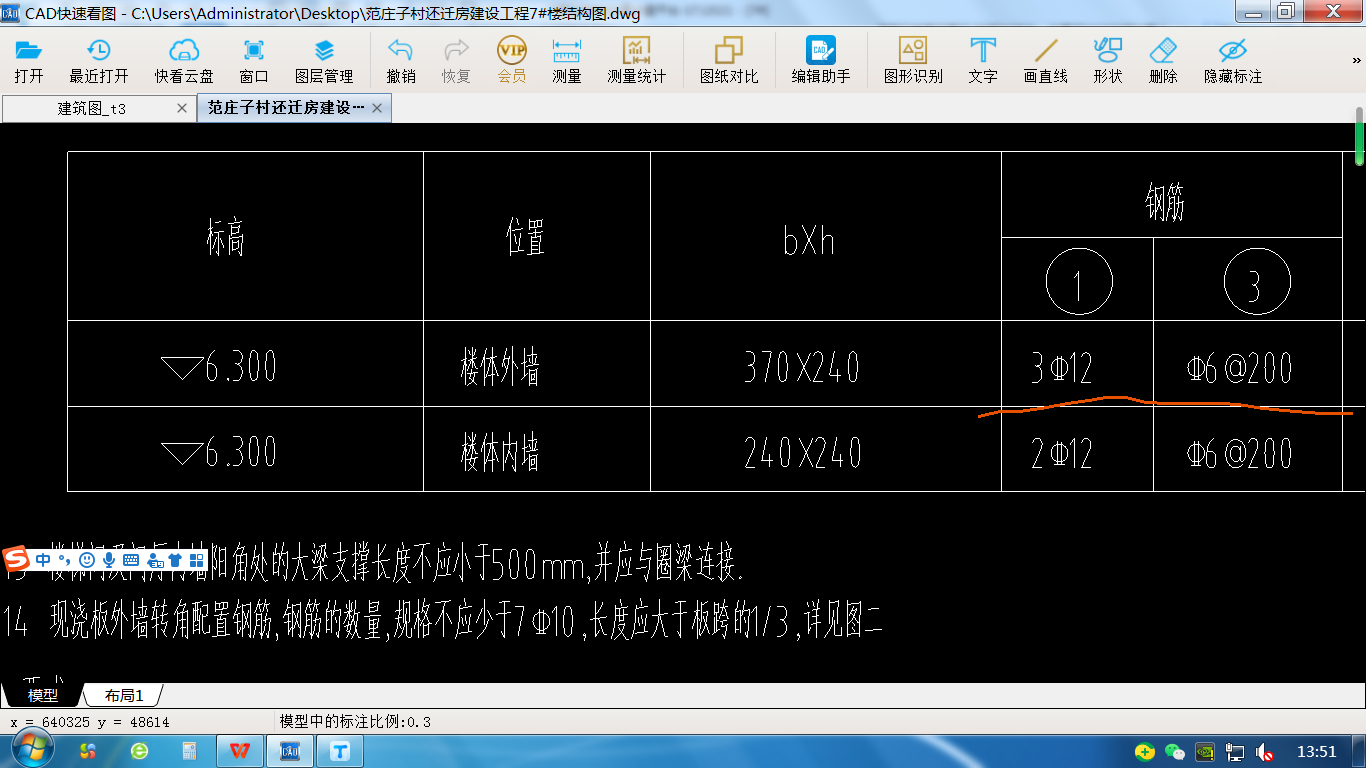Open the Sogou toolbox grid icon
Screen dimensions: 1366x768
(197, 559)
